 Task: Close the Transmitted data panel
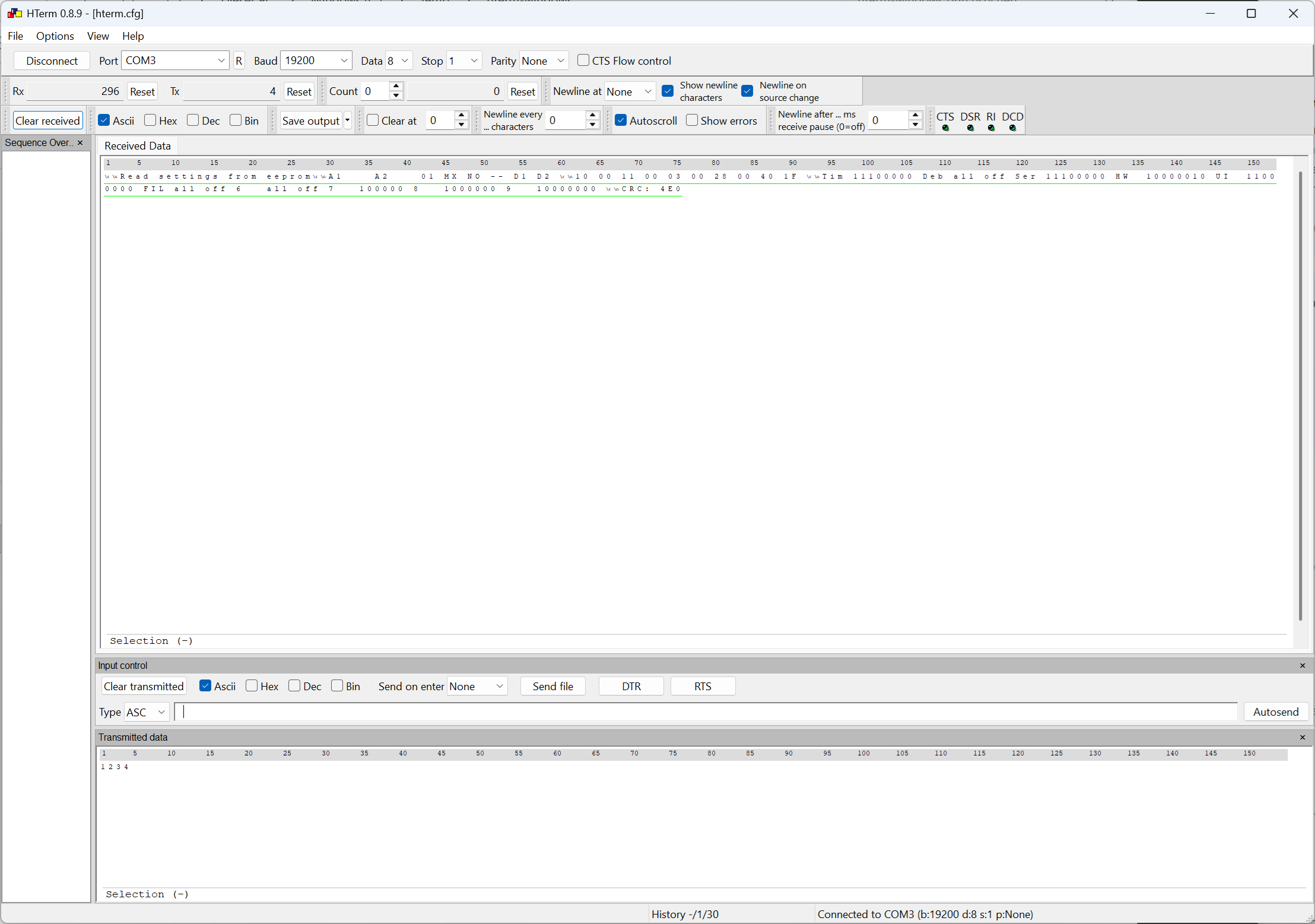pyautogui.click(x=1303, y=738)
